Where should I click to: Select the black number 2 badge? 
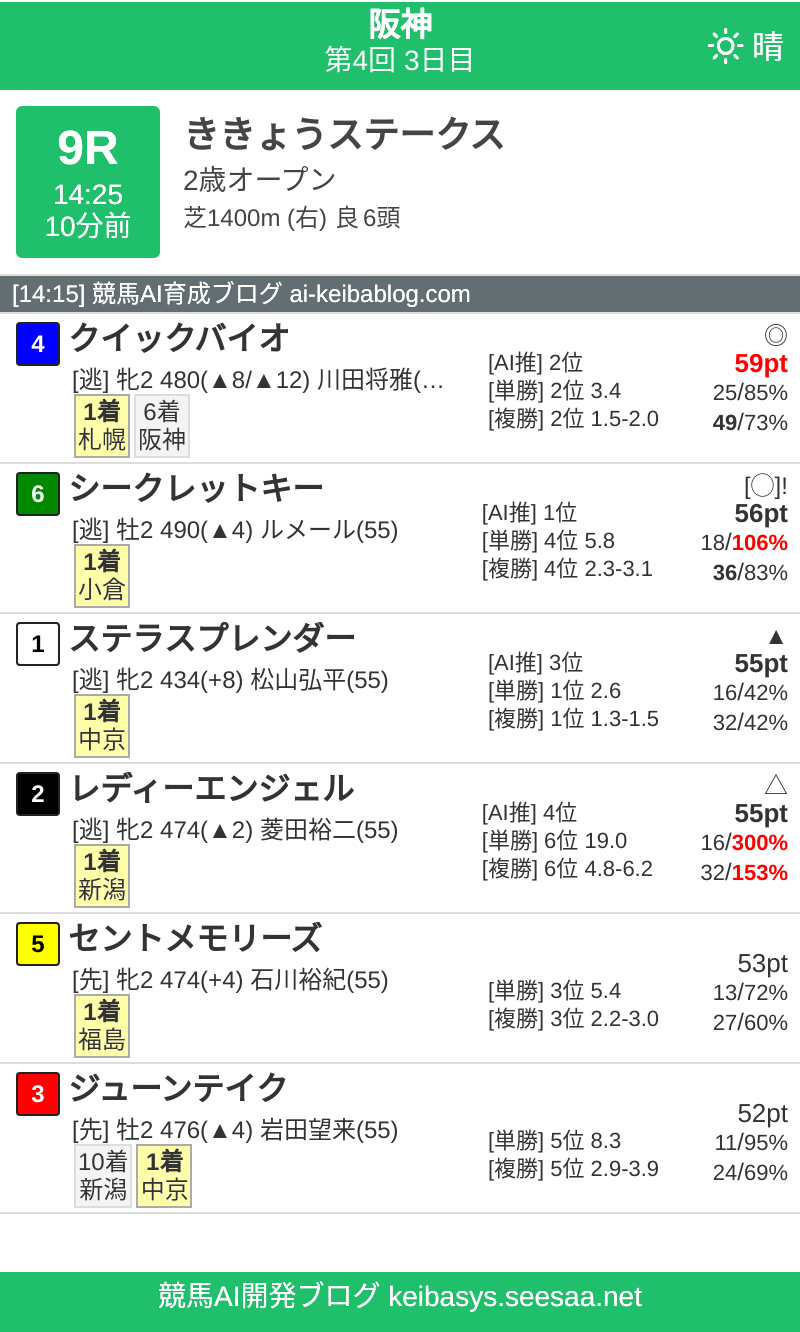[37, 794]
